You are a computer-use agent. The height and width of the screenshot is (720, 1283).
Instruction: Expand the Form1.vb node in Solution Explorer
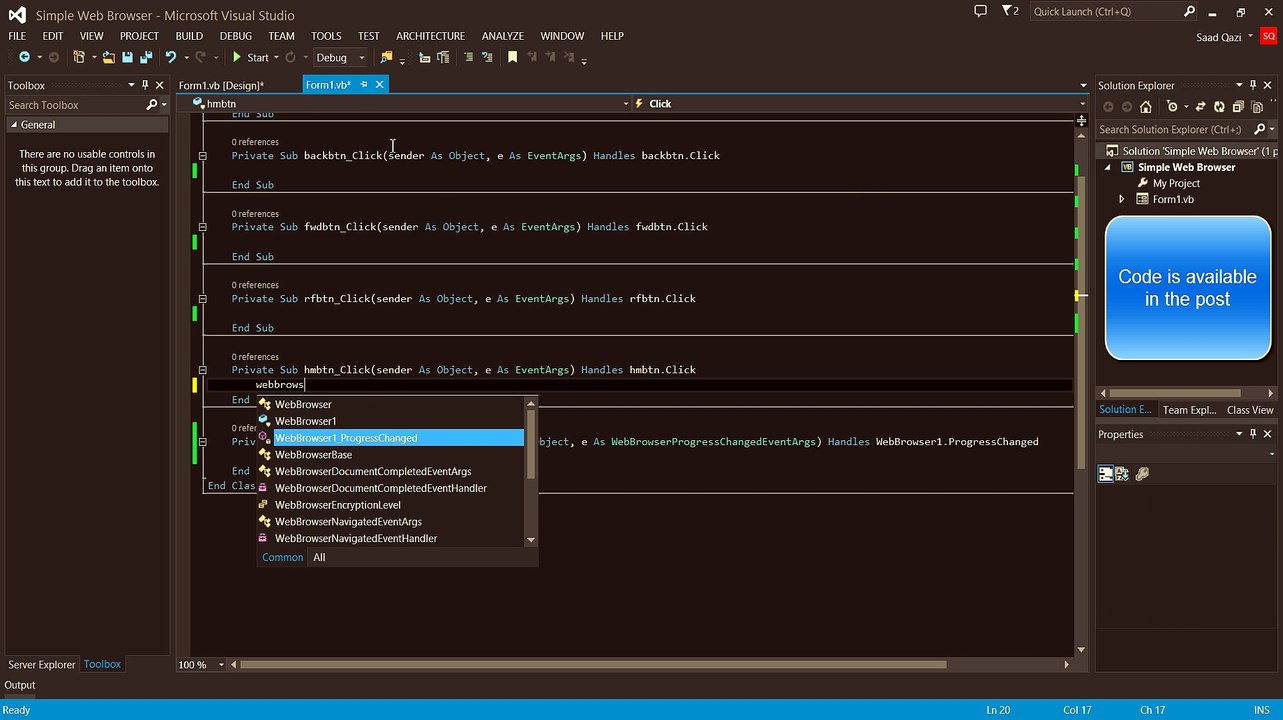[x=1121, y=199]
